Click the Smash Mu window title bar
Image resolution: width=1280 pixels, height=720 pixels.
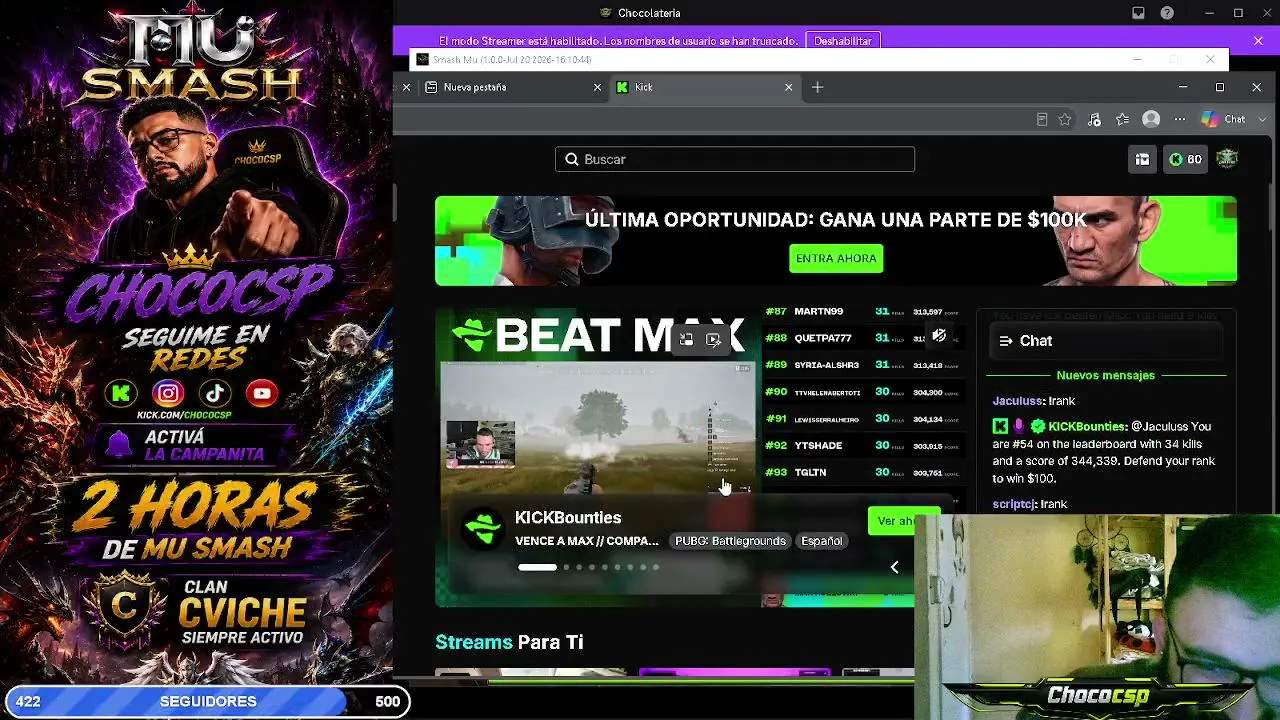[820, 60]
